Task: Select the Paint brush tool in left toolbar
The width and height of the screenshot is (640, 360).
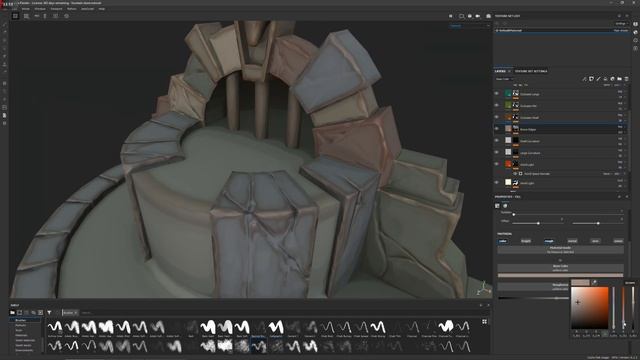Action: click(x=4, y=25)
